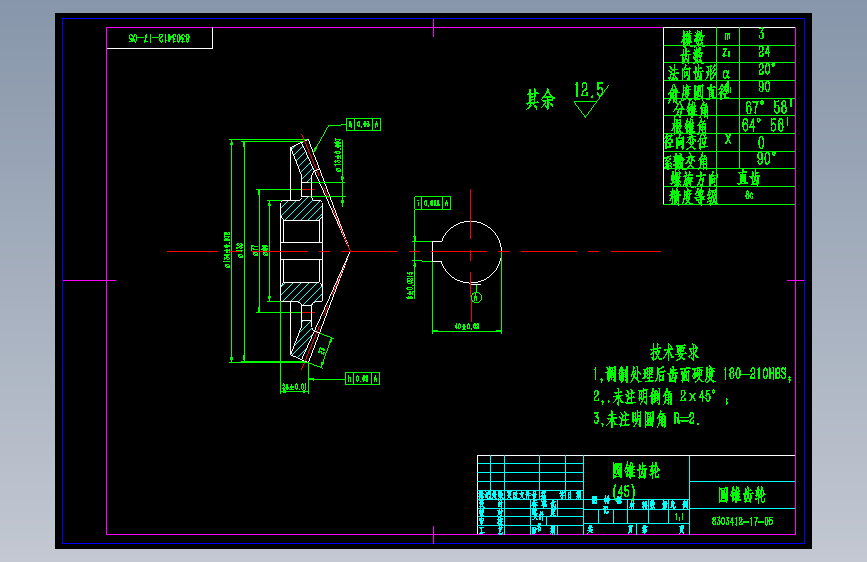Screen dimensions: 867x562
Task: Click the 23 face width dimension on the gear tooth
Action: [322, 350]
